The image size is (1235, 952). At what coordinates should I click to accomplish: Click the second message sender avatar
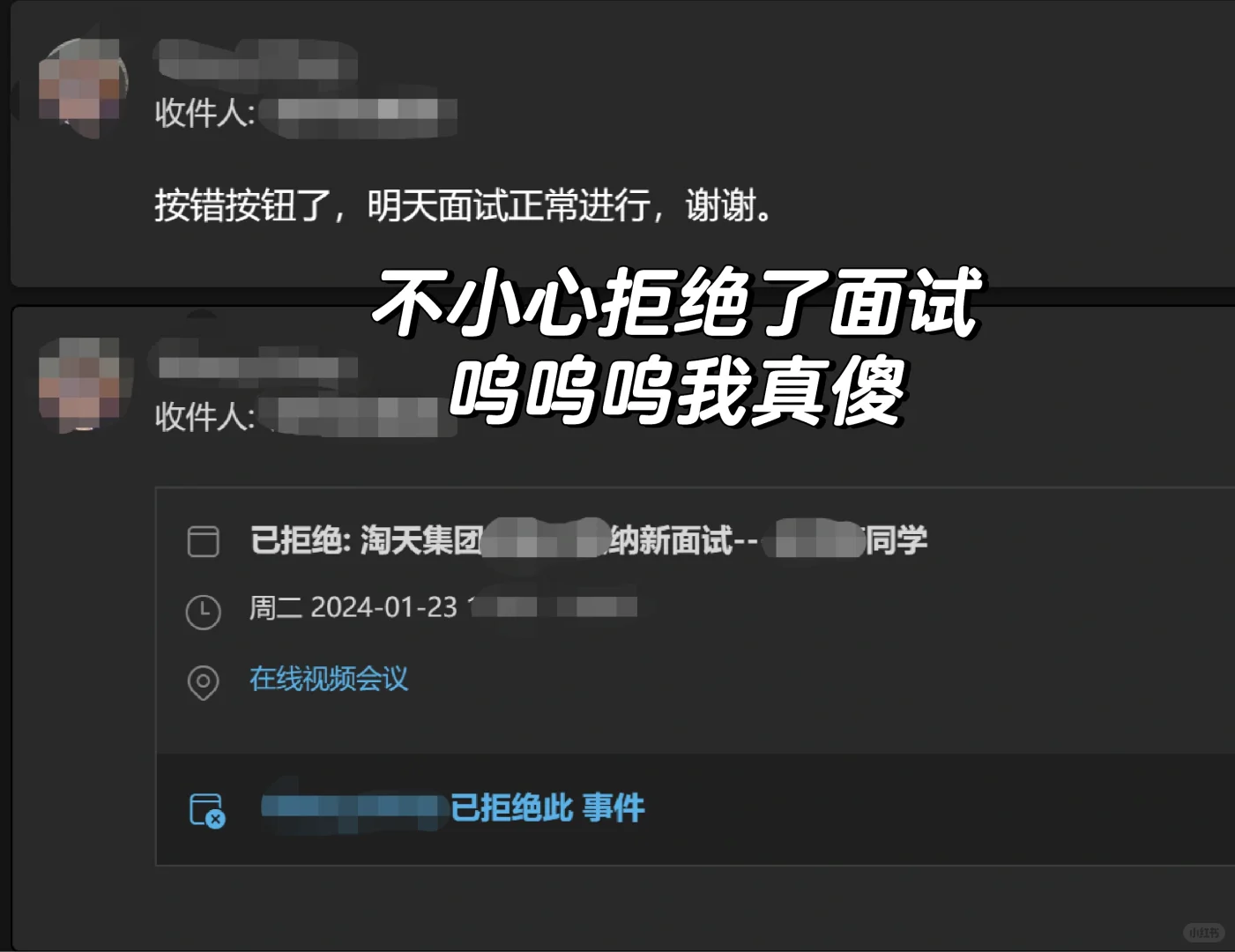click(x=81, y=383)
